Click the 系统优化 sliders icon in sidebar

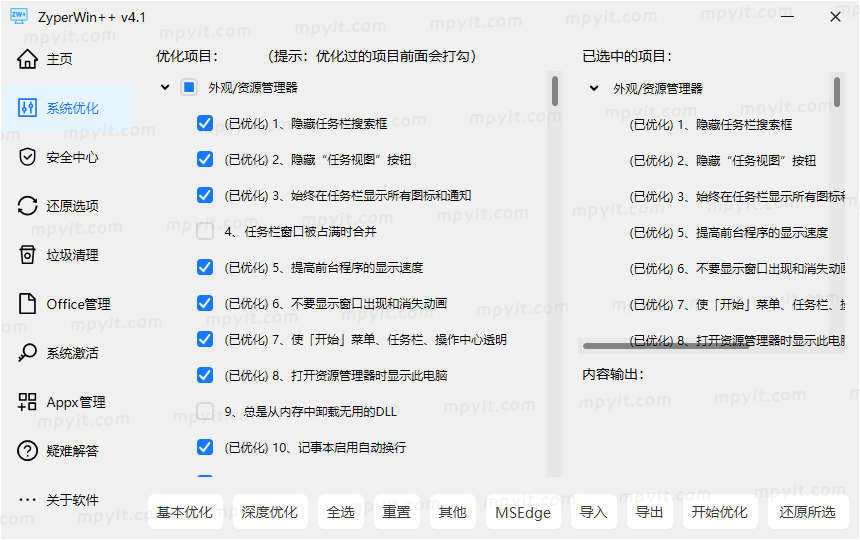[x=27, y=108]
